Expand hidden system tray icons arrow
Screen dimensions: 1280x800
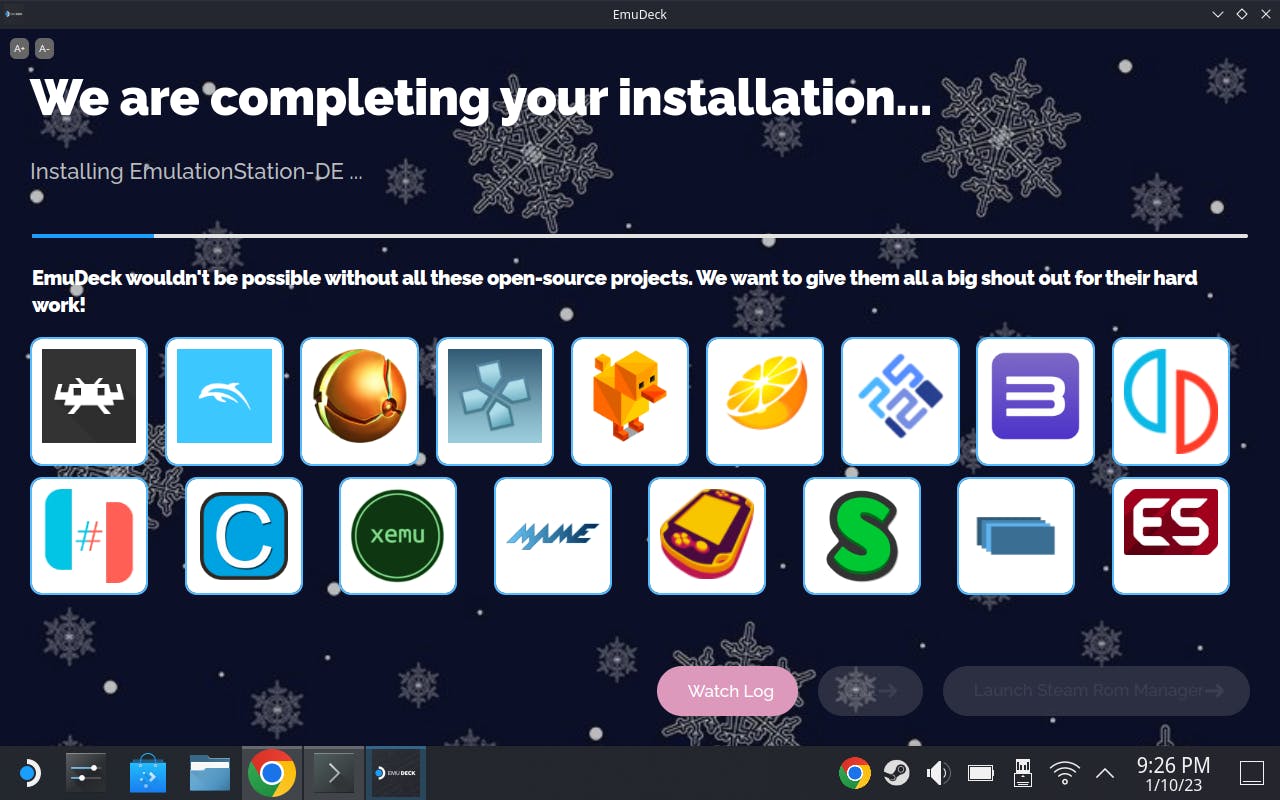coord(1105,773)
